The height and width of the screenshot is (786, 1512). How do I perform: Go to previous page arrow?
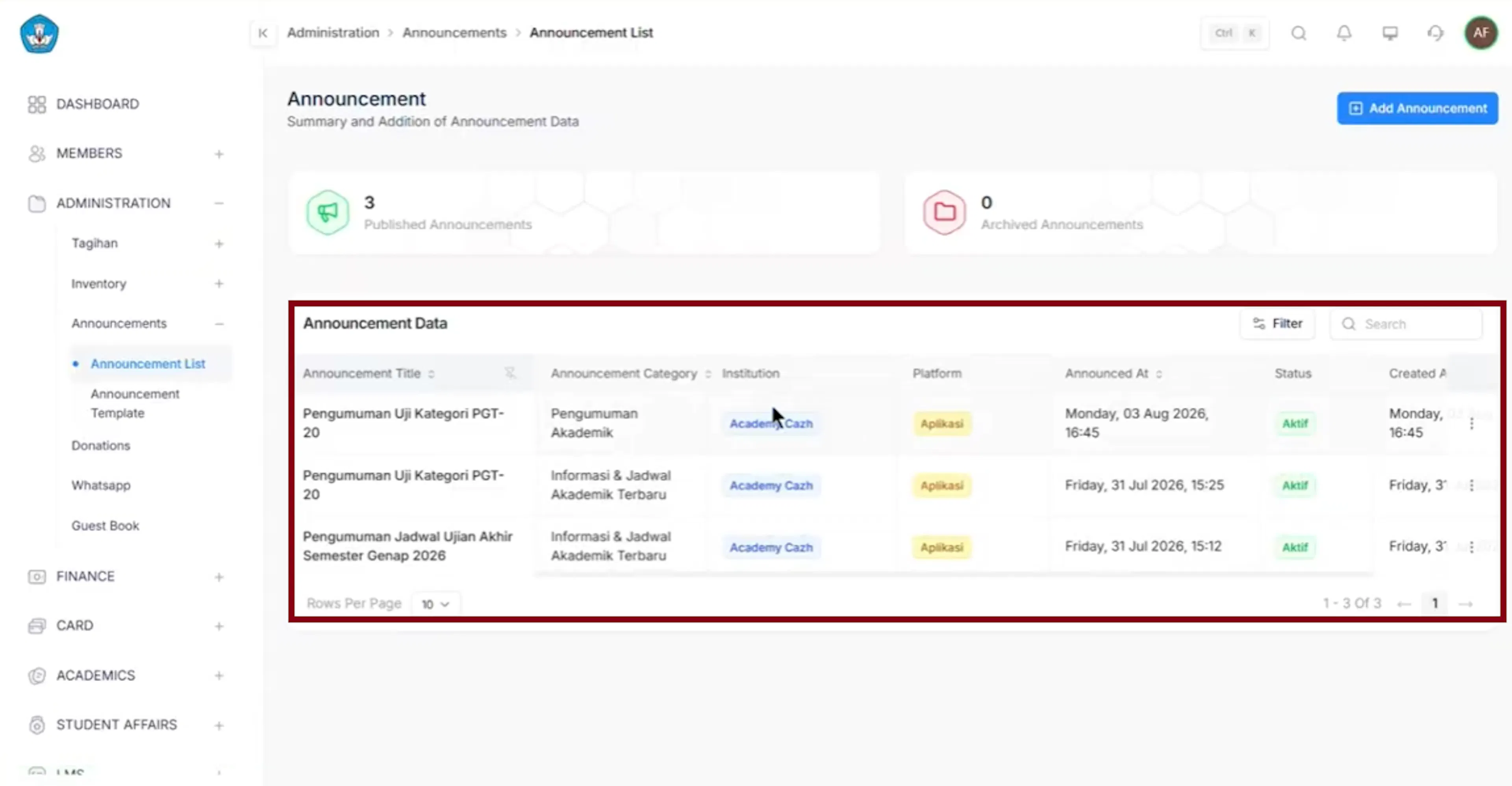1404,604
